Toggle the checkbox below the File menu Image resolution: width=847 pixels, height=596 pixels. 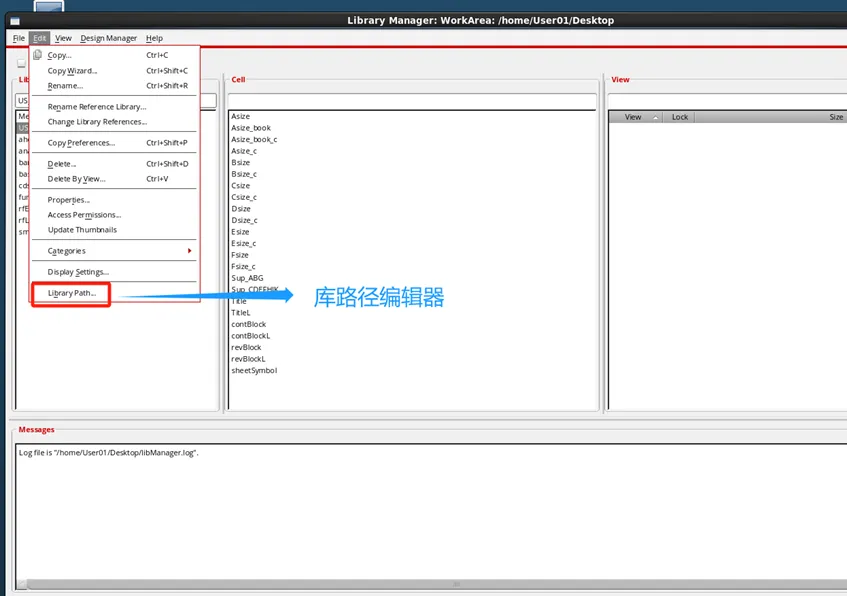[21, 63]
